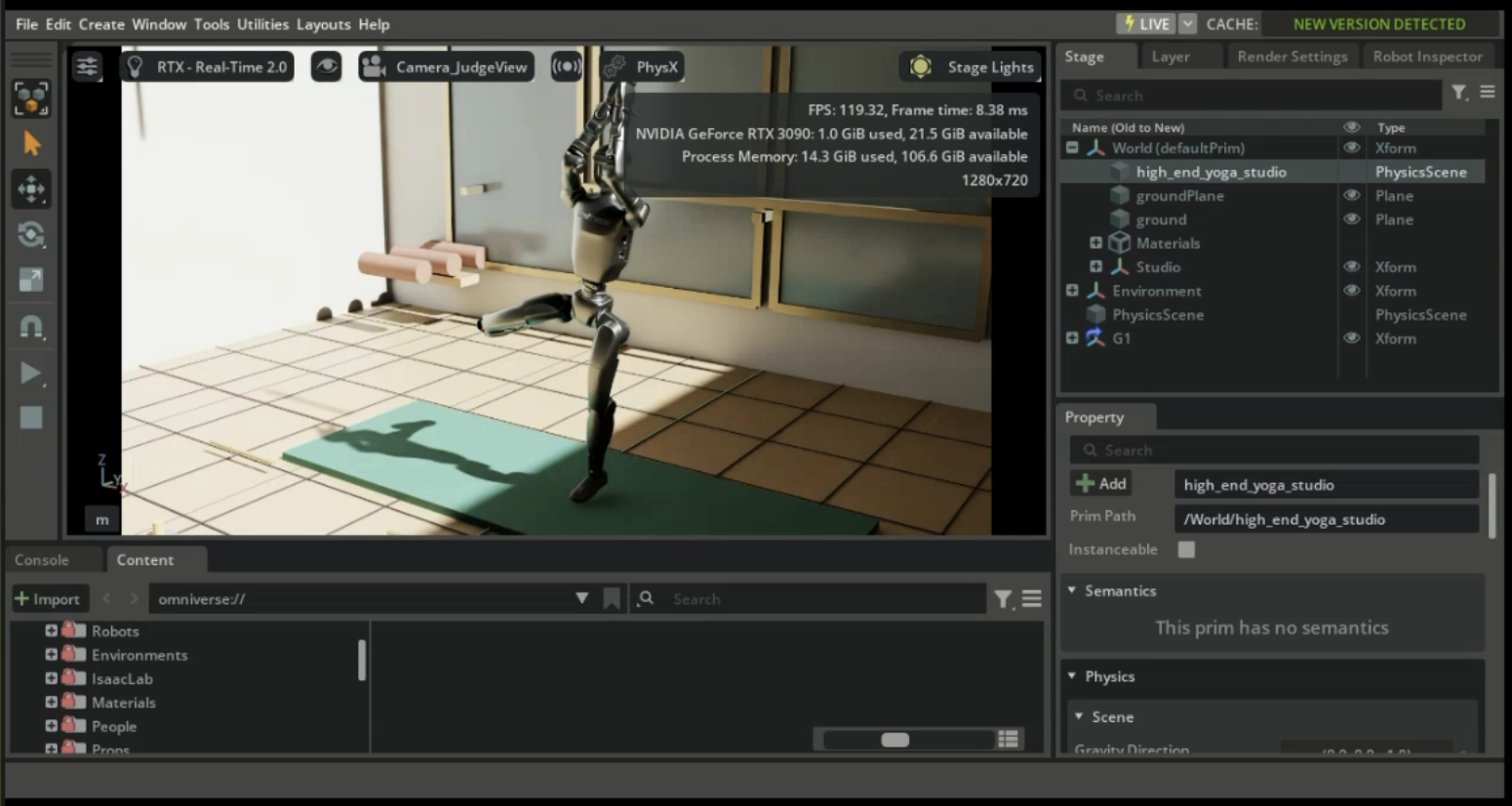Screen dimensions: 1512x806
Task: Switch to the Robot Inspector tab
Action: [1427, 57]
